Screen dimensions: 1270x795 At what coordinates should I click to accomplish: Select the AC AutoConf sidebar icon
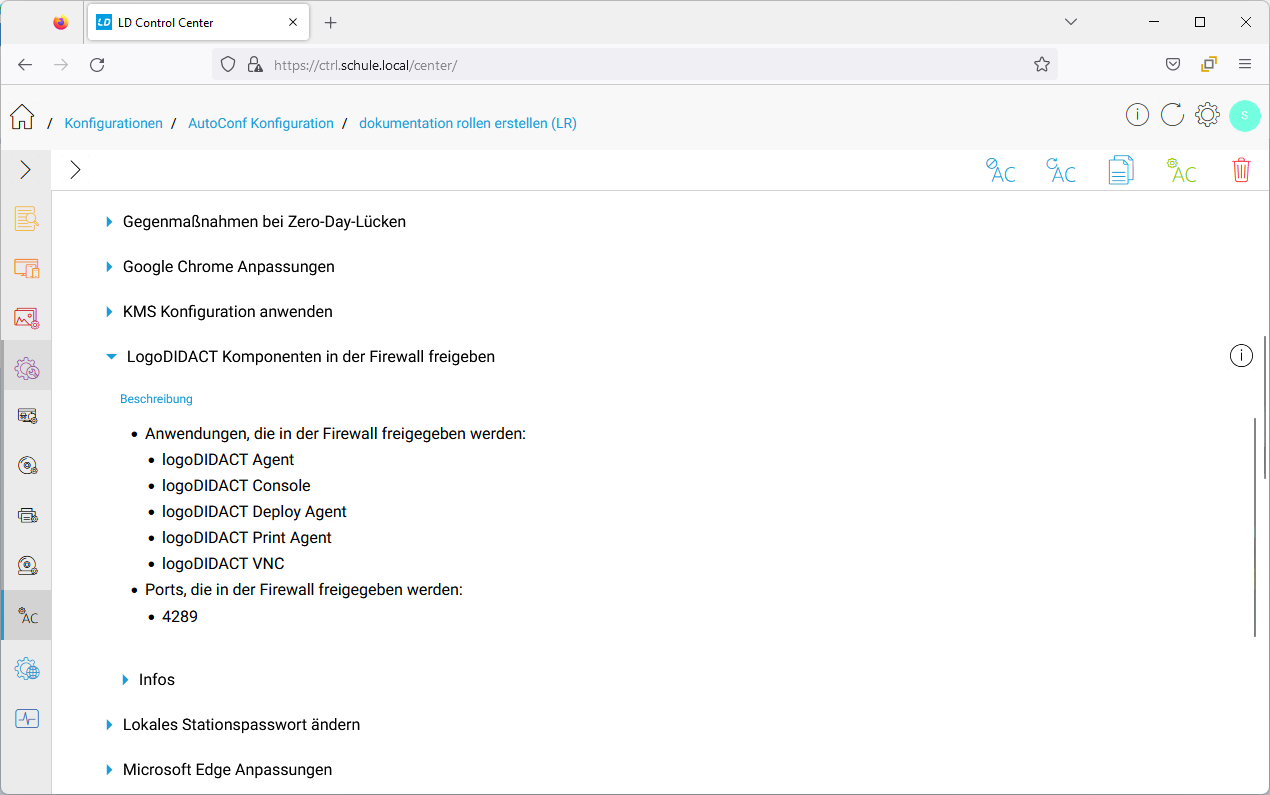tap(27, 615)
